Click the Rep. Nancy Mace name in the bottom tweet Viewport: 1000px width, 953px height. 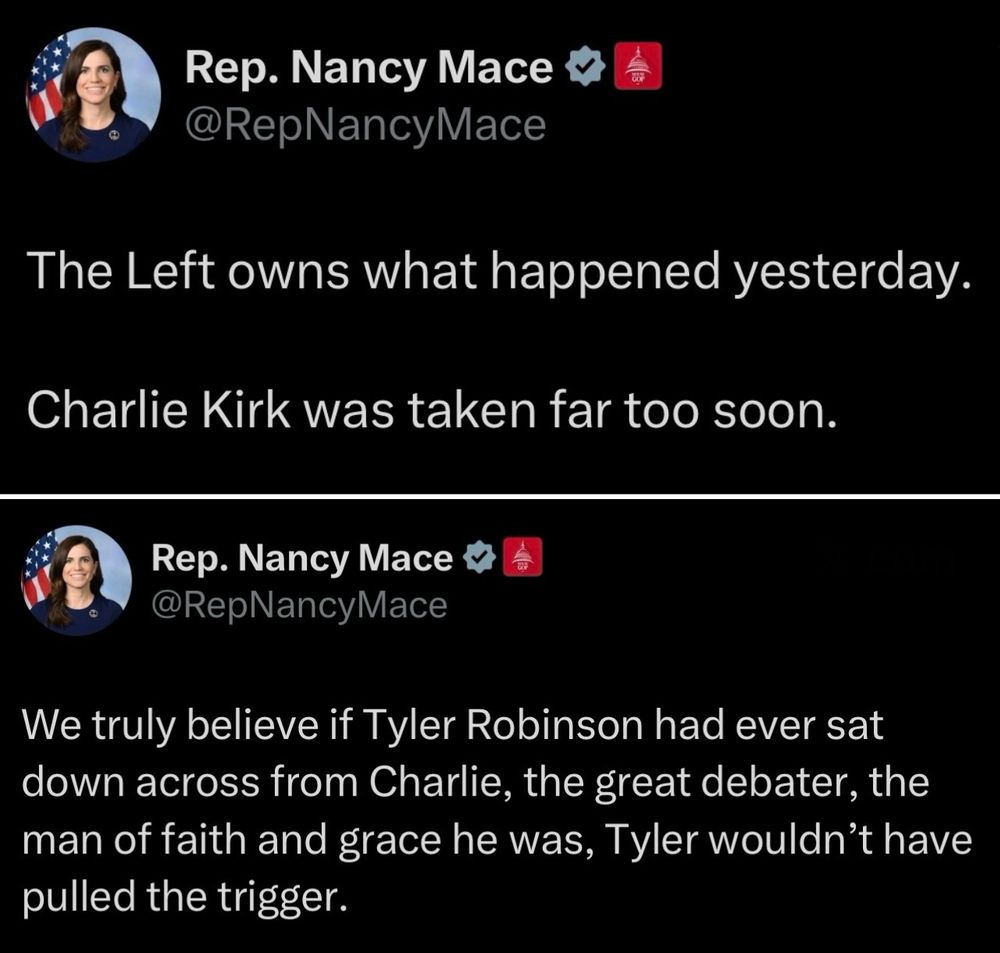click(x=302, y=559)
